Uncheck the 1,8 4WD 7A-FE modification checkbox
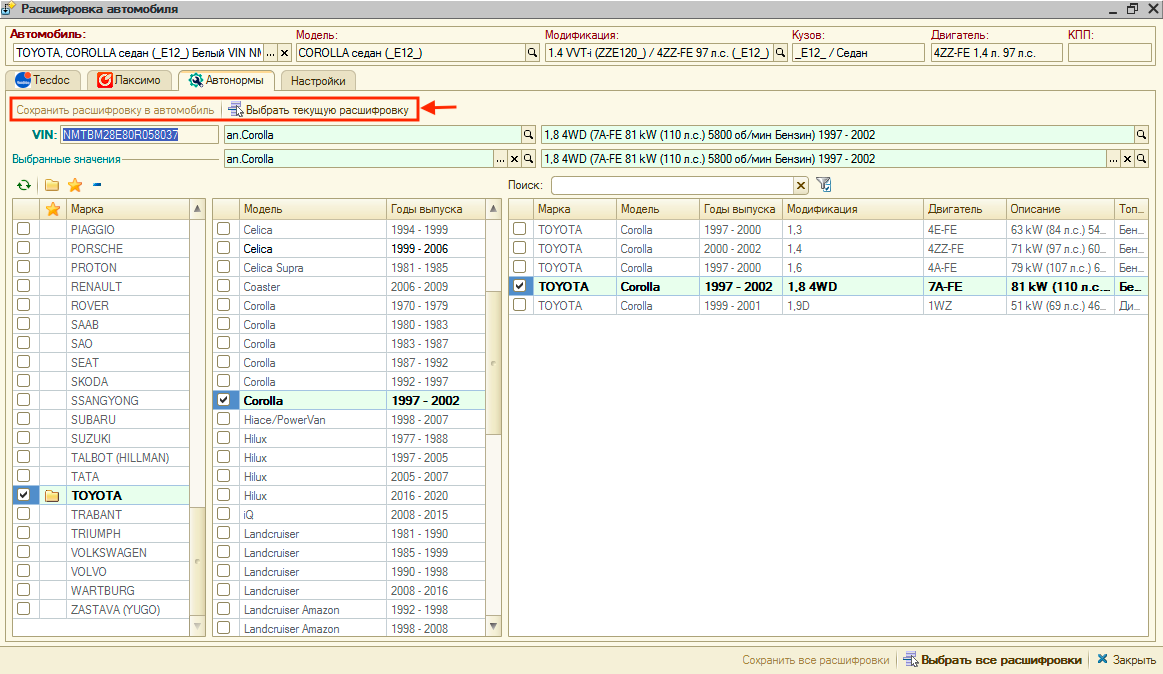Image resolution: width=1163 pixels, height=674 pixels. [519, 285]
